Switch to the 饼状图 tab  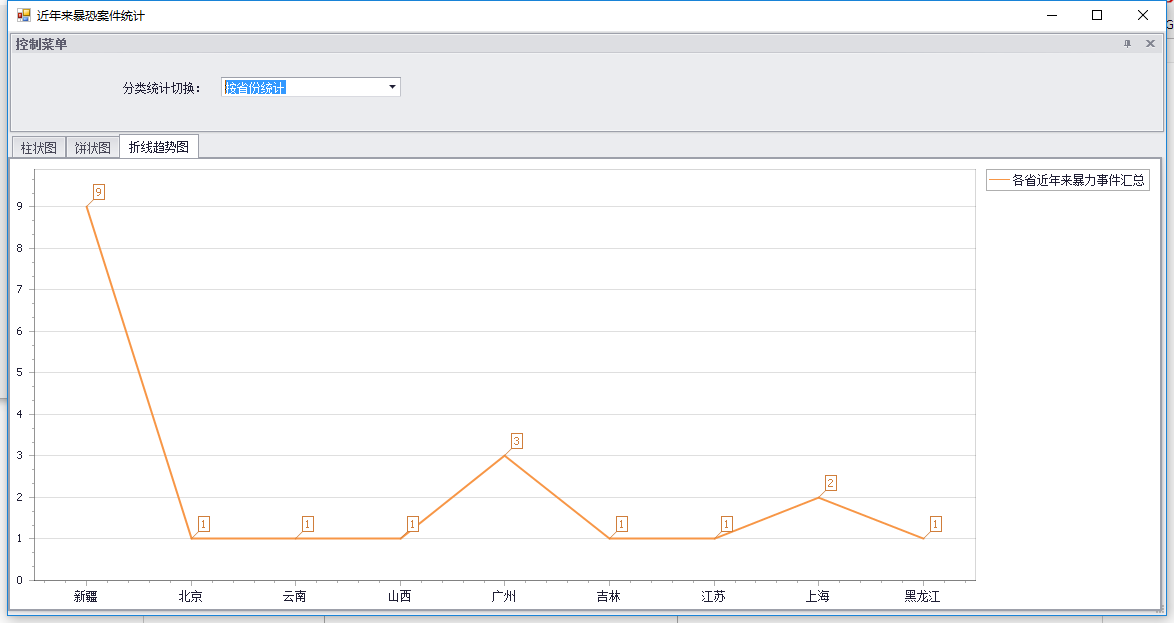[93, 148]
